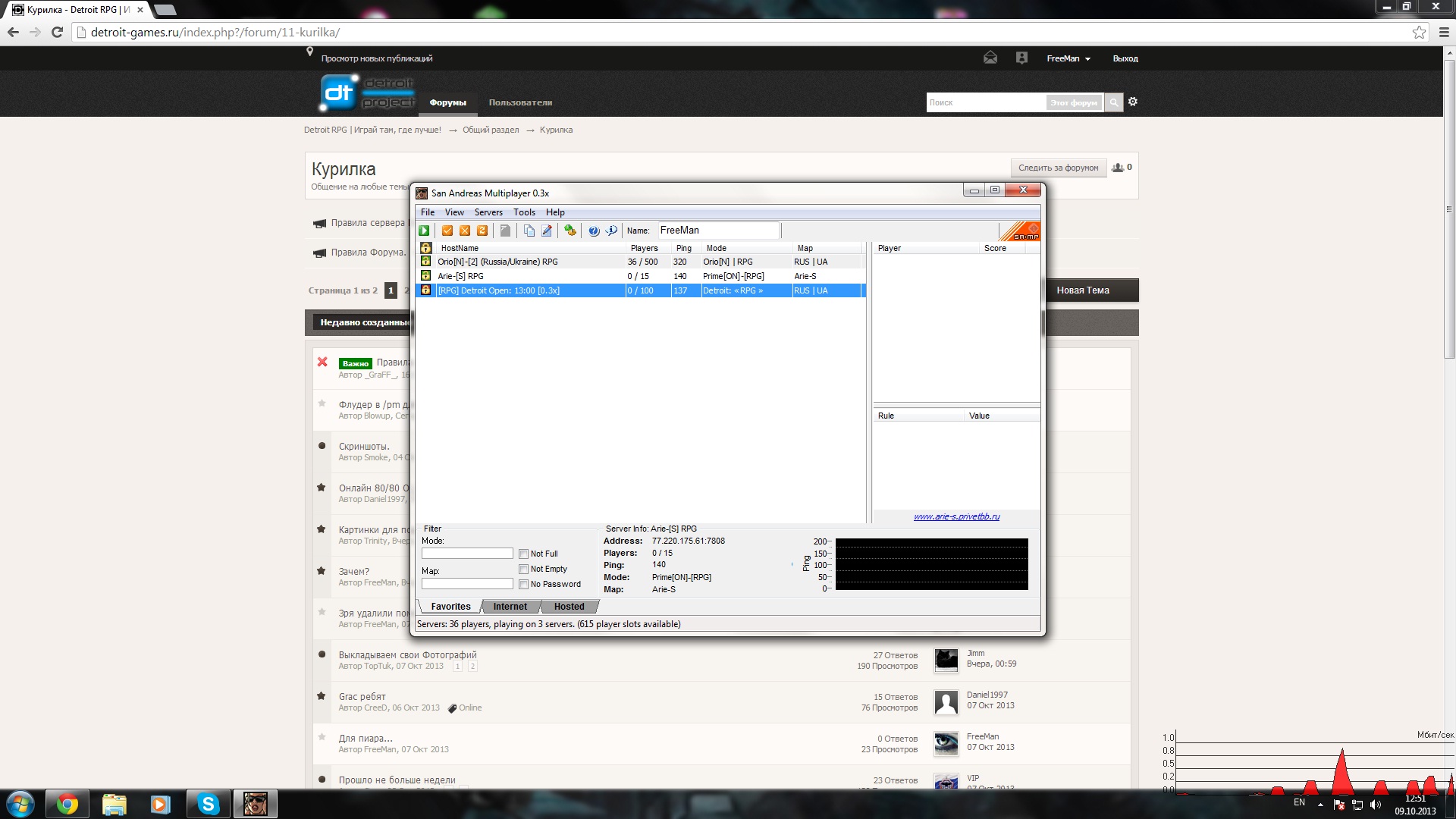Open the View menu in SA-MP
1456x819 pixels.
pyautogui.click(x=454, y=212)
